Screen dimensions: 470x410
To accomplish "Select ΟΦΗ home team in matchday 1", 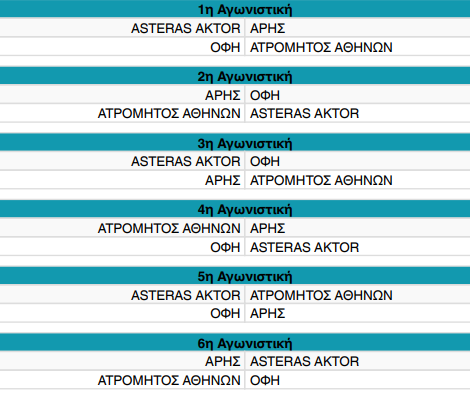I will (x=225, y=47).
